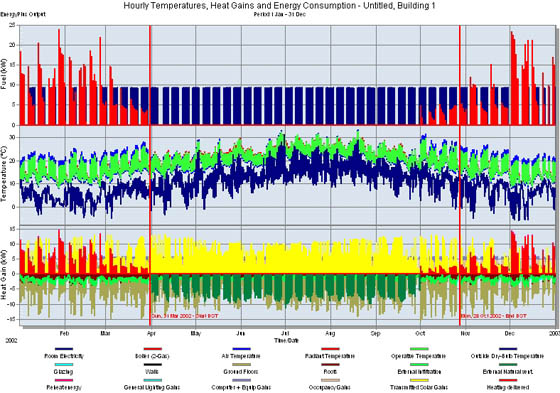
Task: Click the Air Temperature legend color line
Action: point(241,349)
